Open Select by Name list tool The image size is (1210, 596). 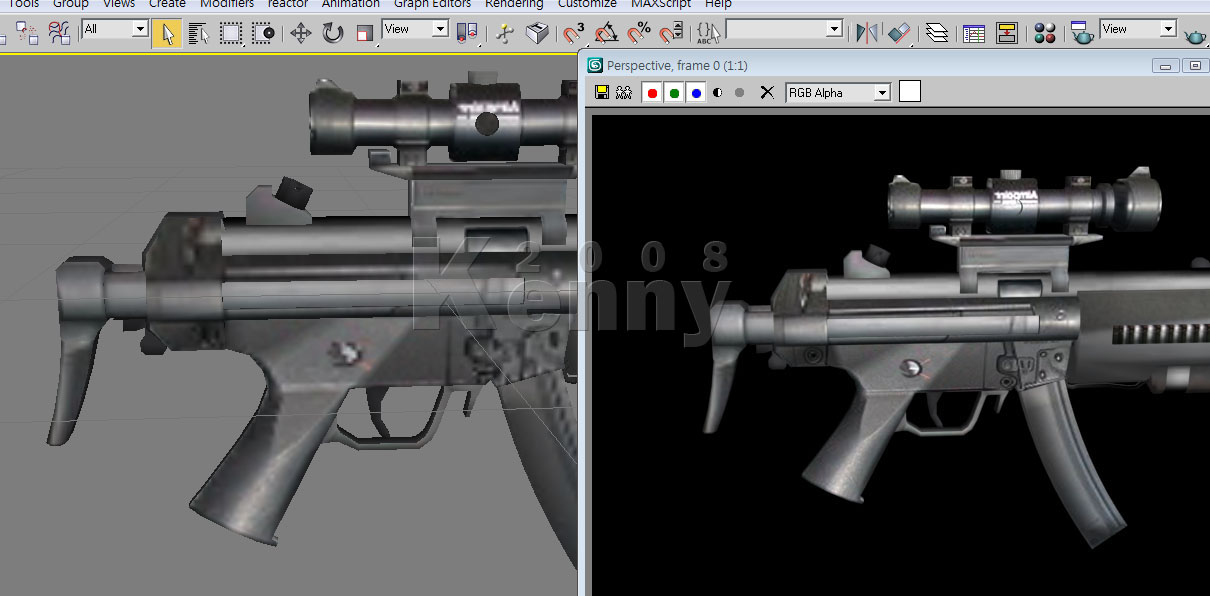[x=199, y=33]
